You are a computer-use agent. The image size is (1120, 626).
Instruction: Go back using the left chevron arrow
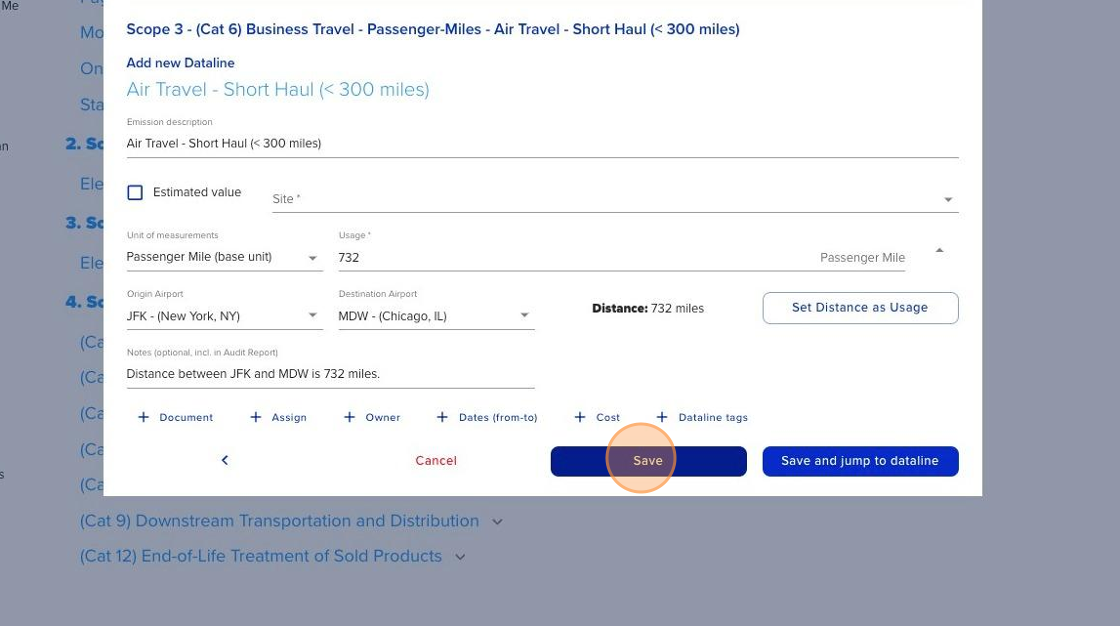[225, 460]
